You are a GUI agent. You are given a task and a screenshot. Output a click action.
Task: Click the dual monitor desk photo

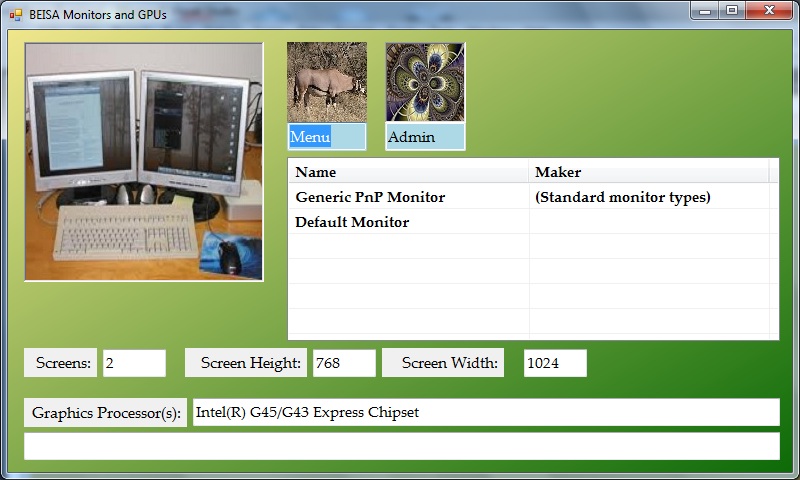pyautogui.click(x=144, y=162)
